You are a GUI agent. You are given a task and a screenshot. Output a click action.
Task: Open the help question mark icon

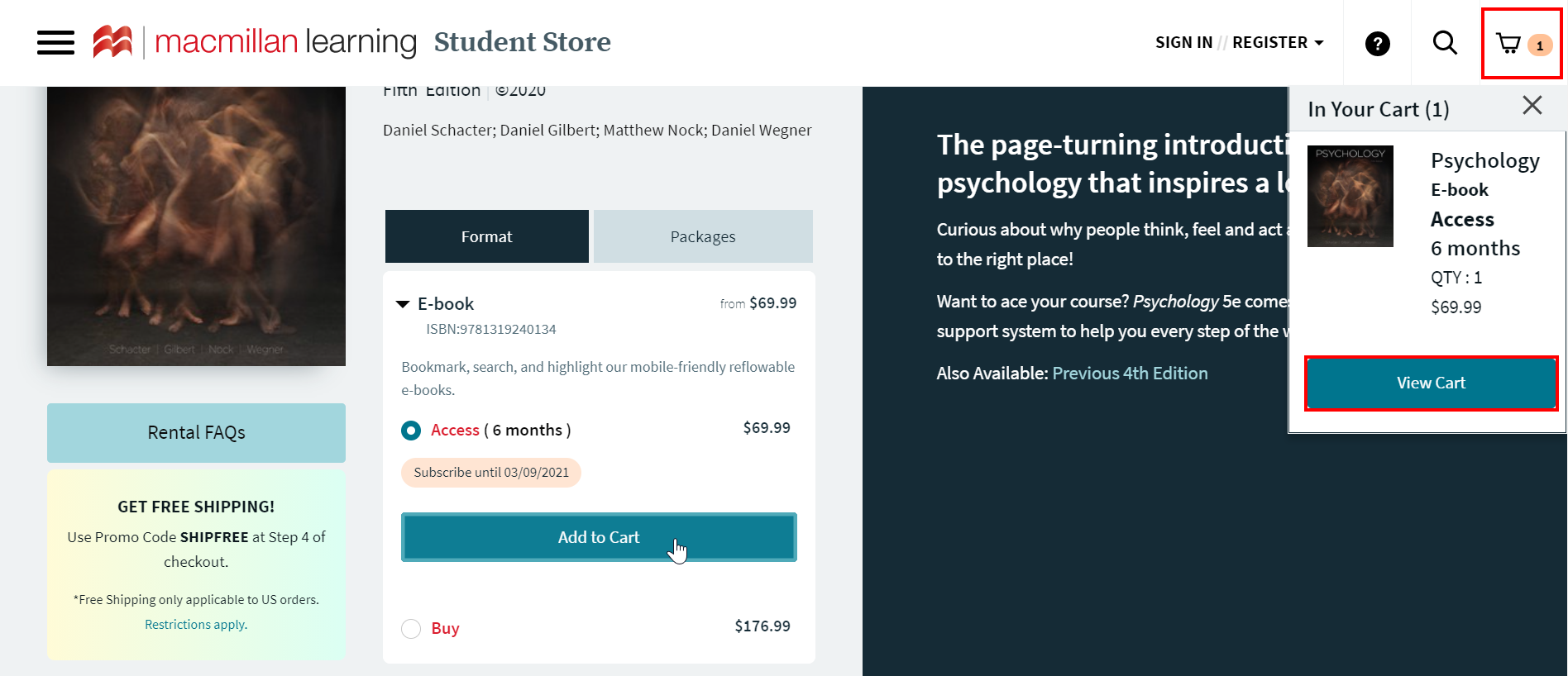coord(1376,44)
